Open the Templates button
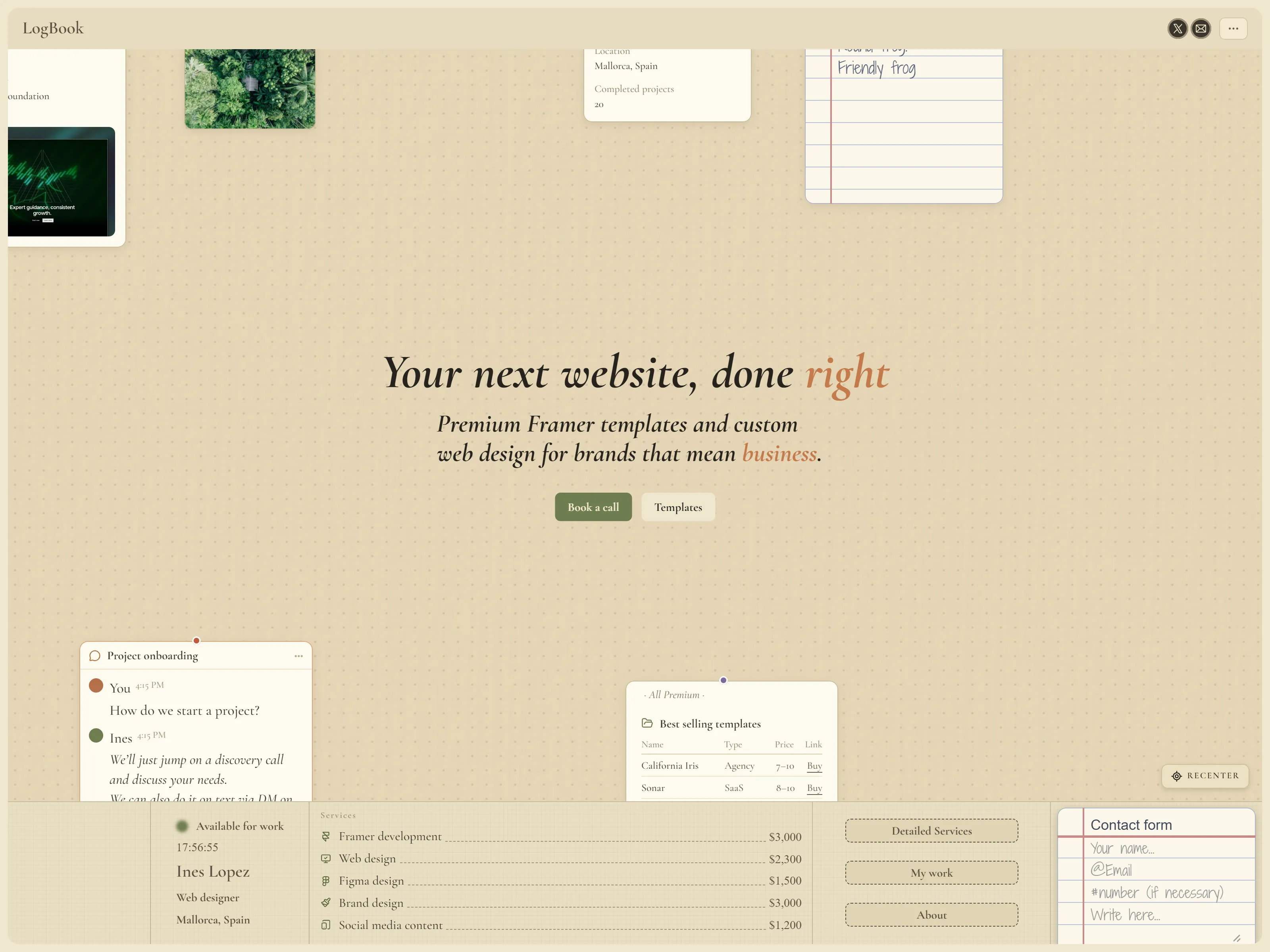Screen dimensions: 1270x952 [678, 507]
